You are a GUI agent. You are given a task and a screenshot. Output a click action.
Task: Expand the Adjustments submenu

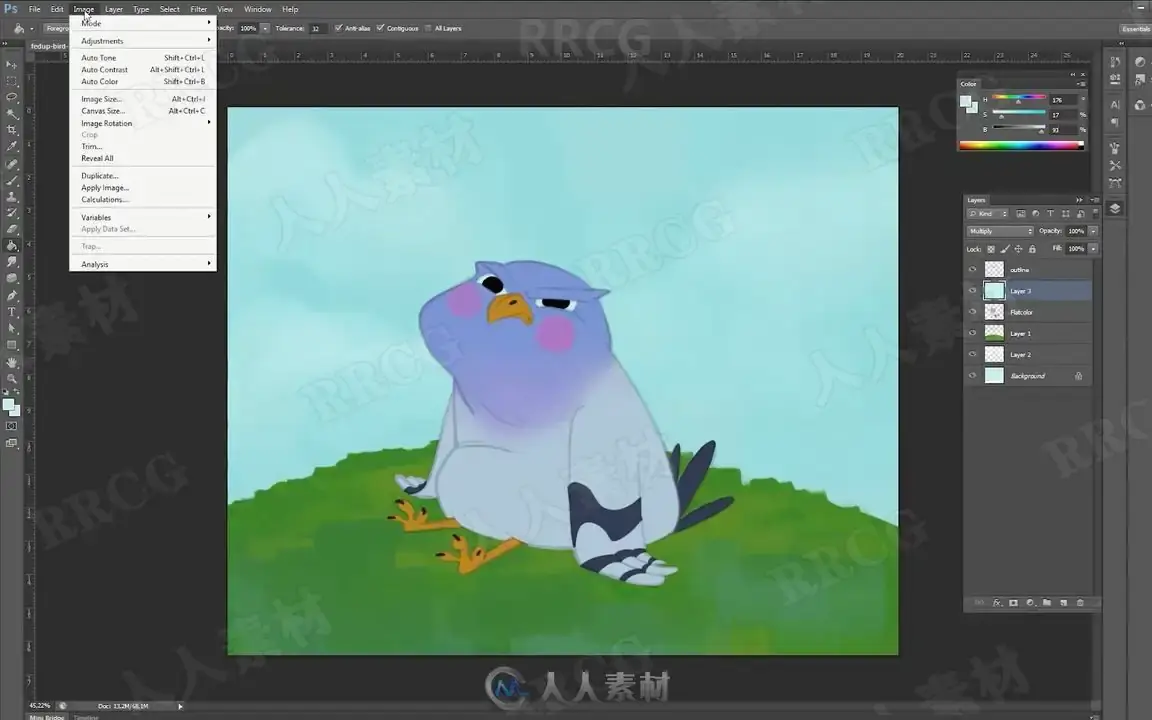145,41
